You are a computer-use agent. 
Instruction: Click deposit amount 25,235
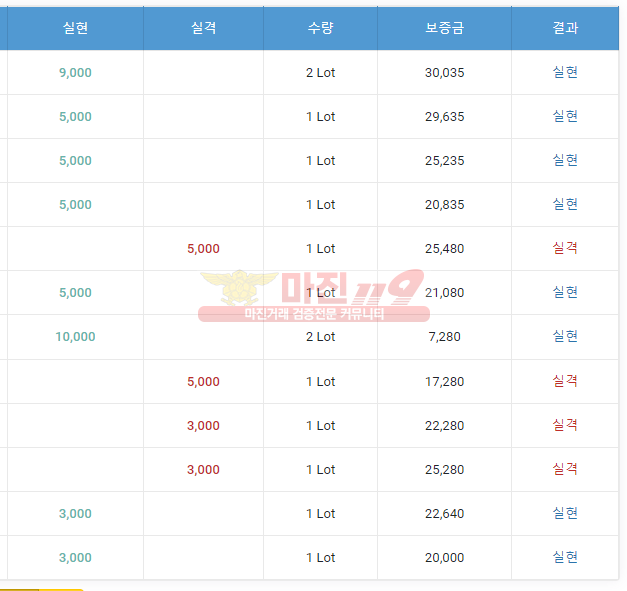(444, 160)
